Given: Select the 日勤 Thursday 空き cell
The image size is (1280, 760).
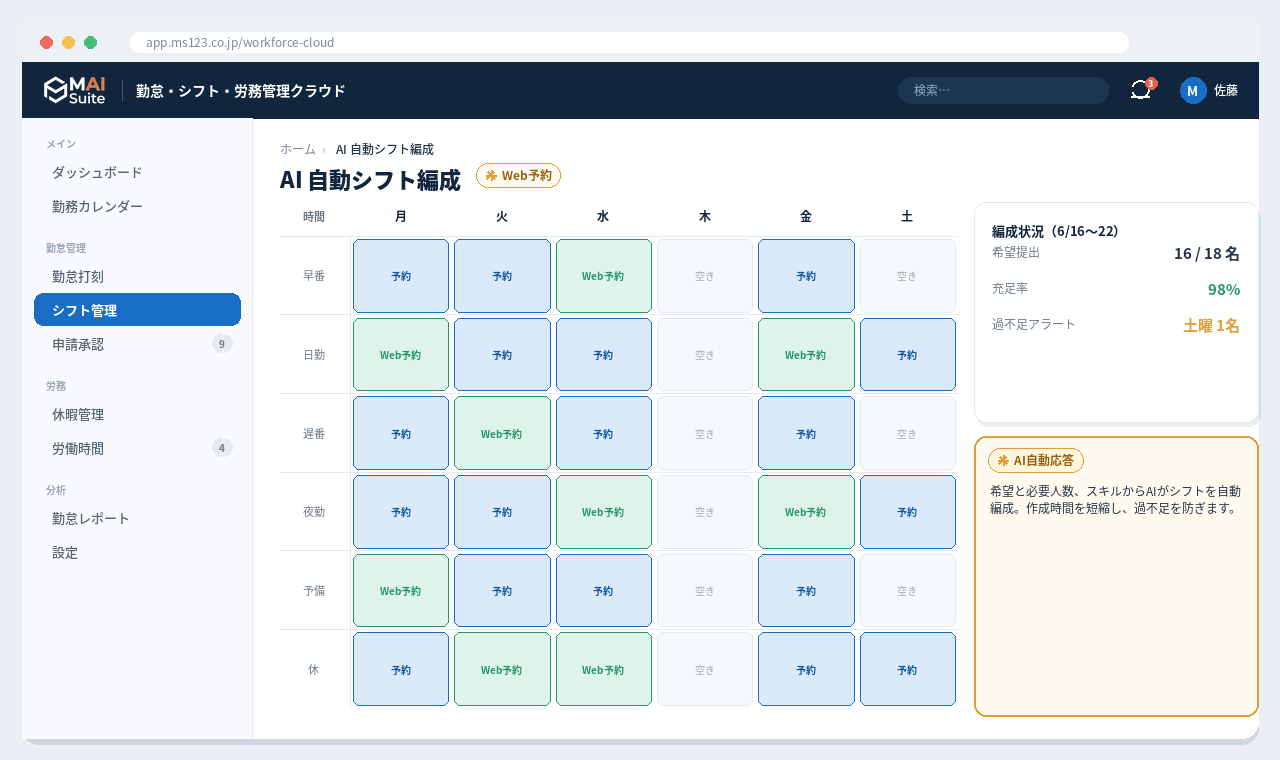Looking at the screenshot, I should tap(705, 355).
